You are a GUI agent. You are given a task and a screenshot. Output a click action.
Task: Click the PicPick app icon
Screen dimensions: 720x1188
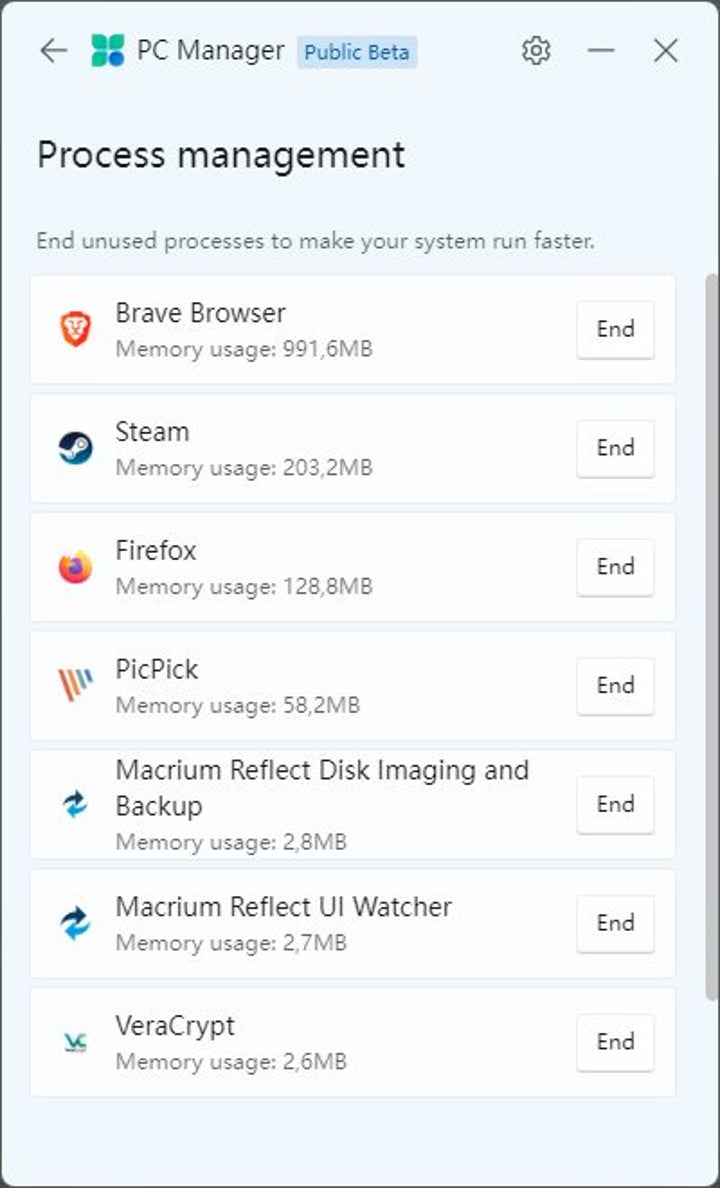click(x=75, y=686)
